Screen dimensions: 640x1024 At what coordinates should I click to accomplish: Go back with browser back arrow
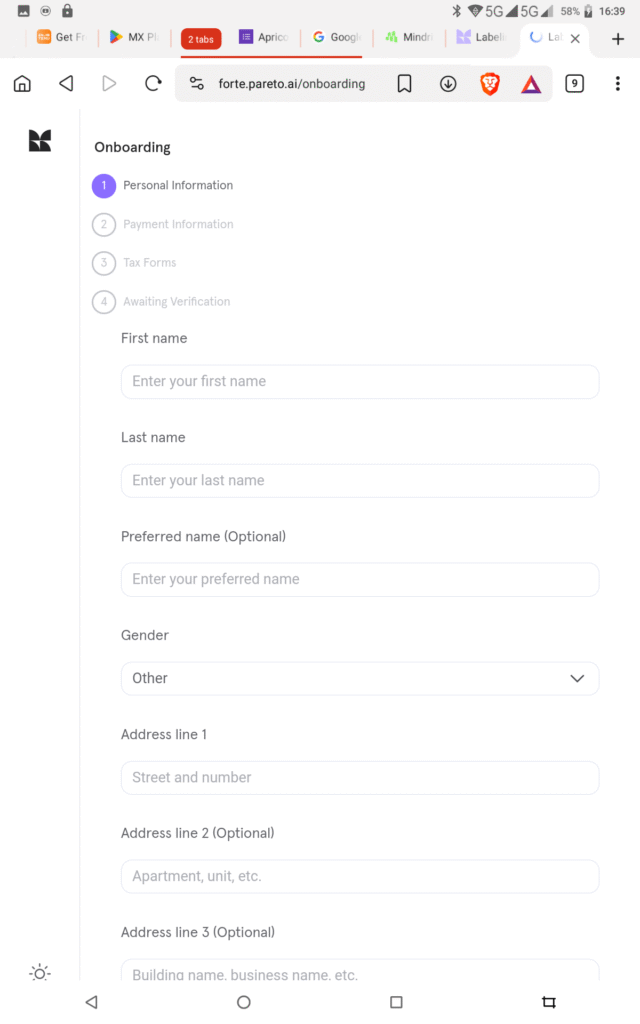pos(66,84)
